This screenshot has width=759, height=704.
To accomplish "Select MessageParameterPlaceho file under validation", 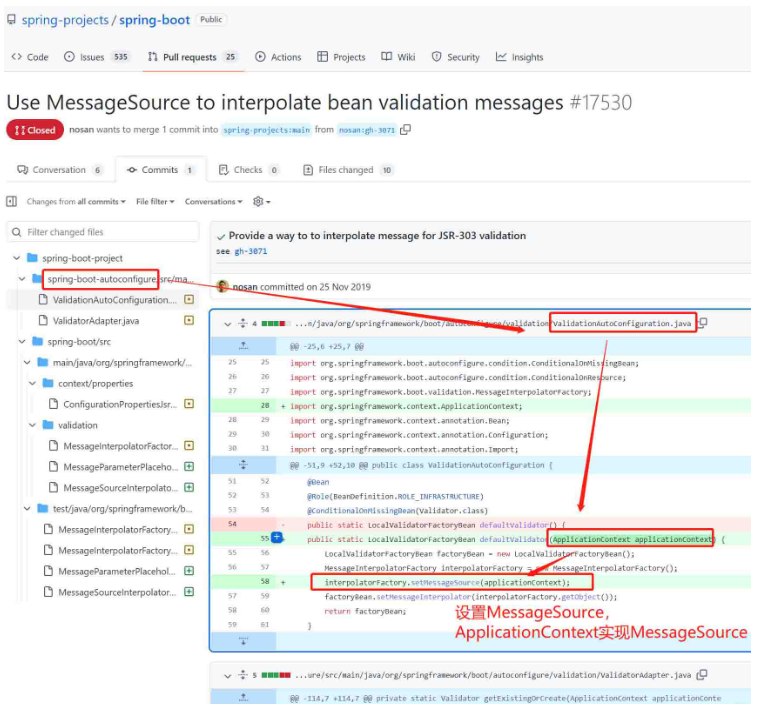I will coord(121,466).
